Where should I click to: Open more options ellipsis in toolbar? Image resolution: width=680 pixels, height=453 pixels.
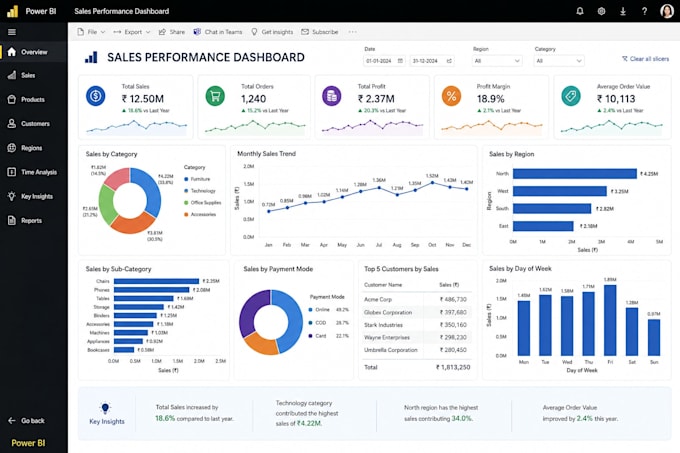click(352, 32)
